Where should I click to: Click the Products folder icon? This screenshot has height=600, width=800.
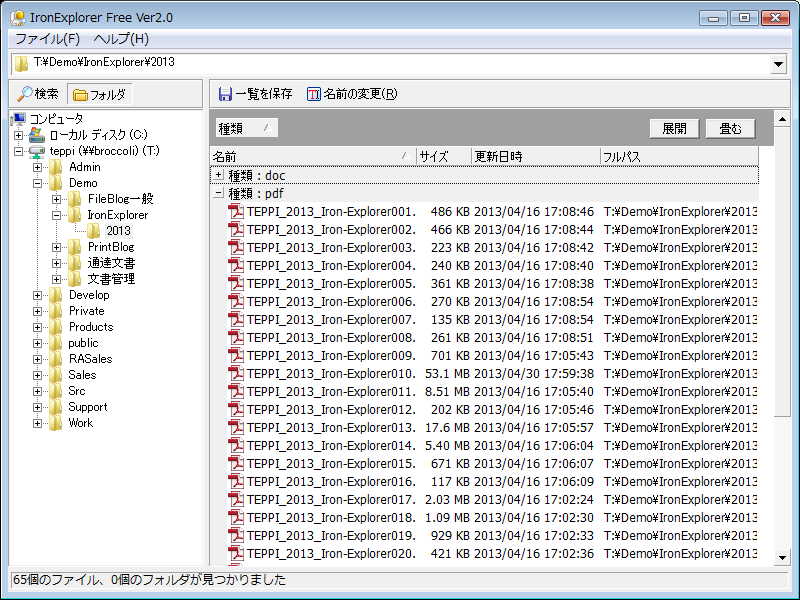56,327
